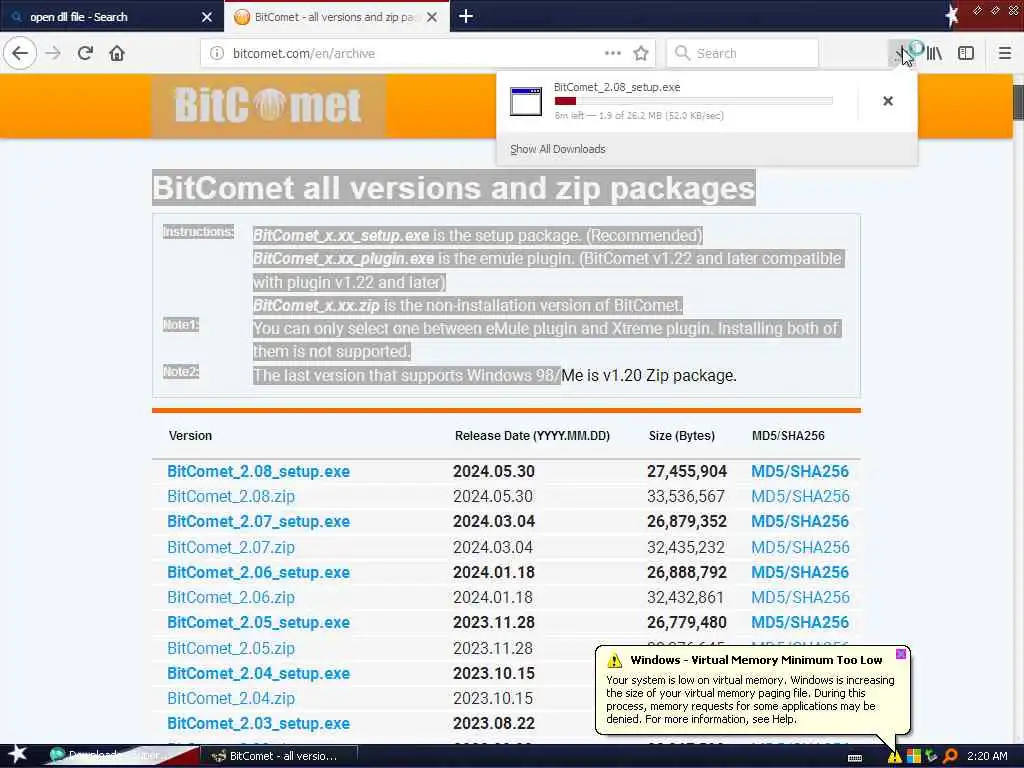Click the 'BitComet all versions and zip packages' heading
Screen dimensions: 1024x768
(x=454, y=188)
